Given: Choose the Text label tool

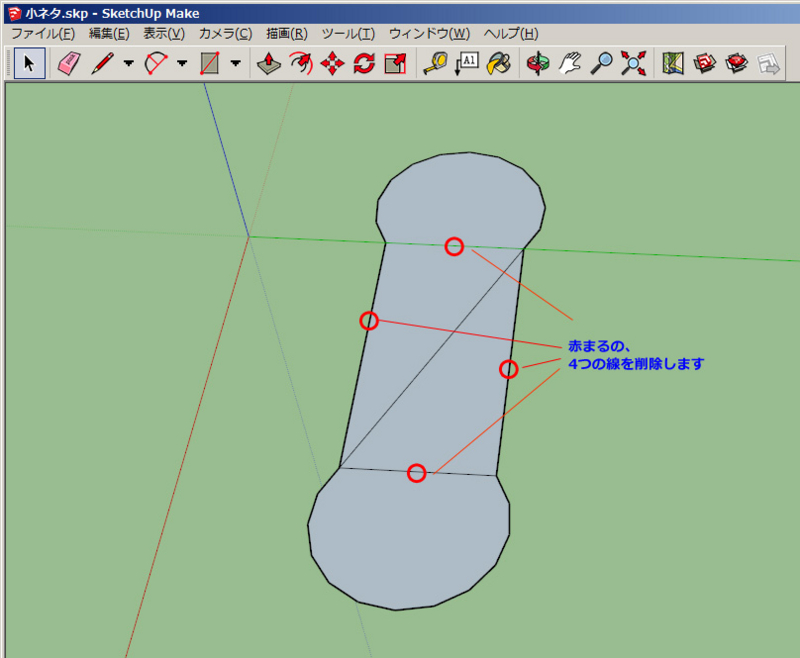Looking at the screenshot, I should [467, 63].
